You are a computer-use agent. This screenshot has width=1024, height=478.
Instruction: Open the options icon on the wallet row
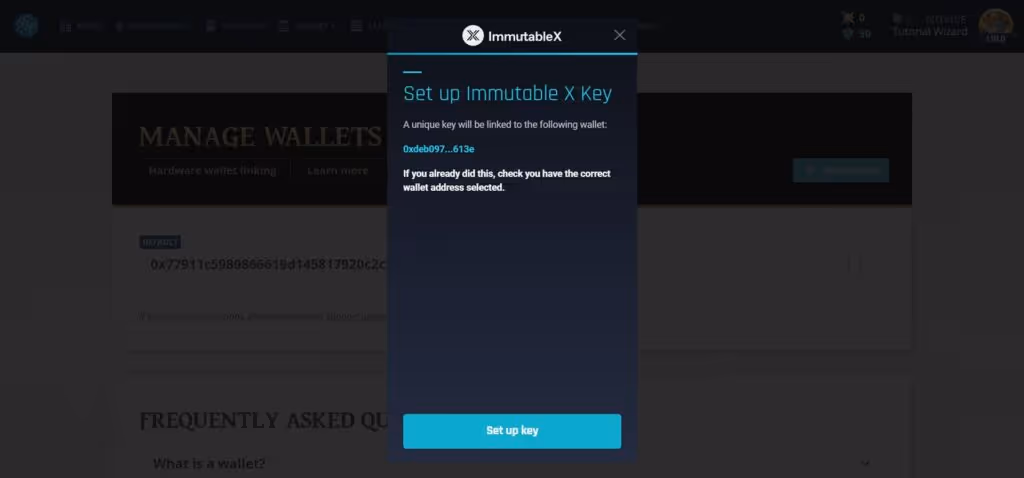pyautogui.click(x=853, y=264)
